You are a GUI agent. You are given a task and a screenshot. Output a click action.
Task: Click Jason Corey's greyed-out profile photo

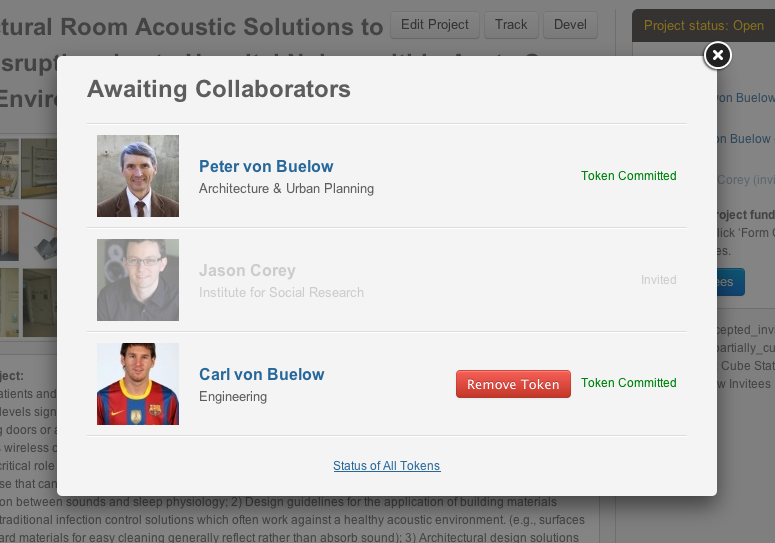[x=138, y=280]
